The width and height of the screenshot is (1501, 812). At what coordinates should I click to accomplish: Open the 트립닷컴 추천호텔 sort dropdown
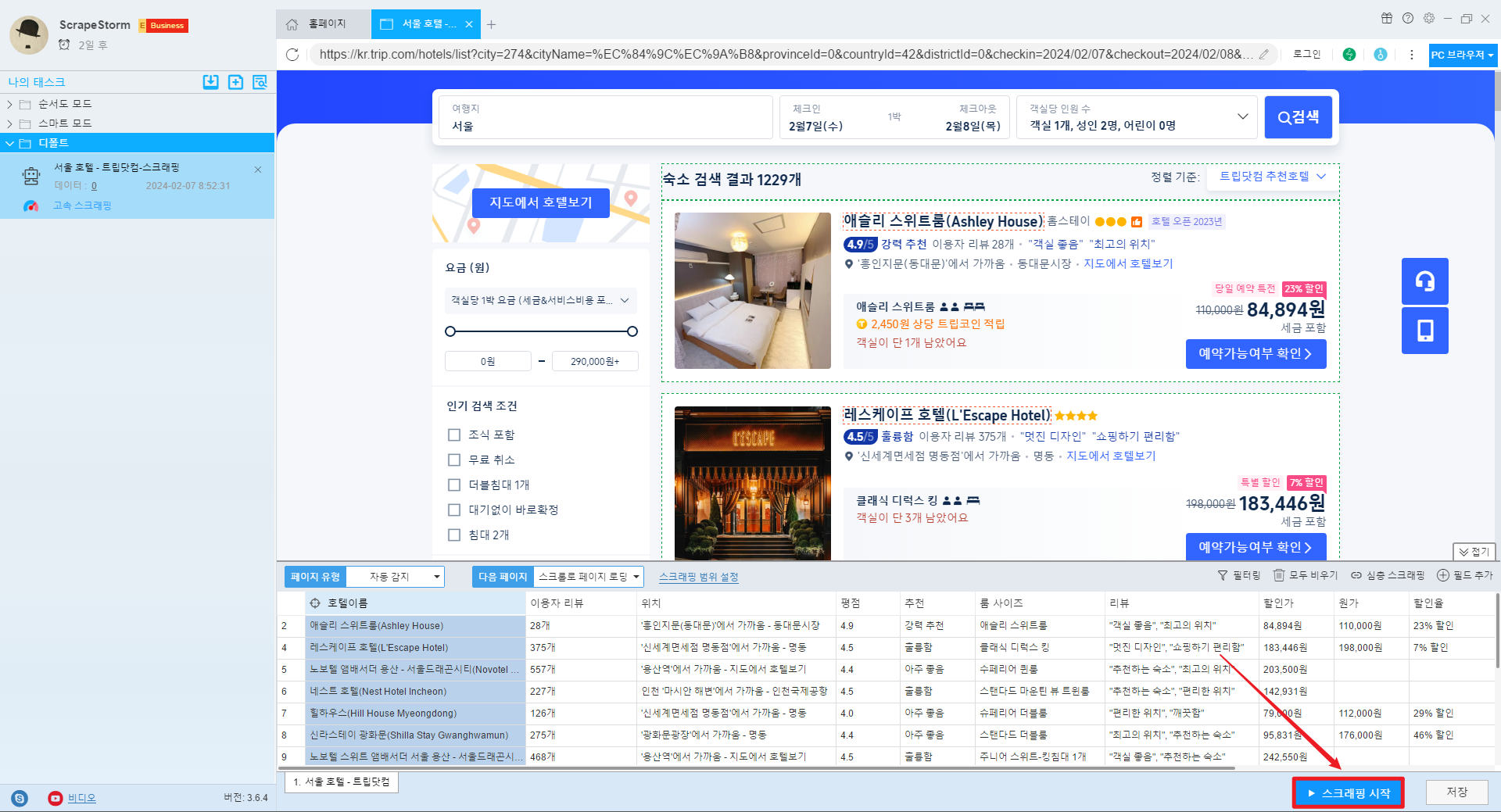[1273, 177]
